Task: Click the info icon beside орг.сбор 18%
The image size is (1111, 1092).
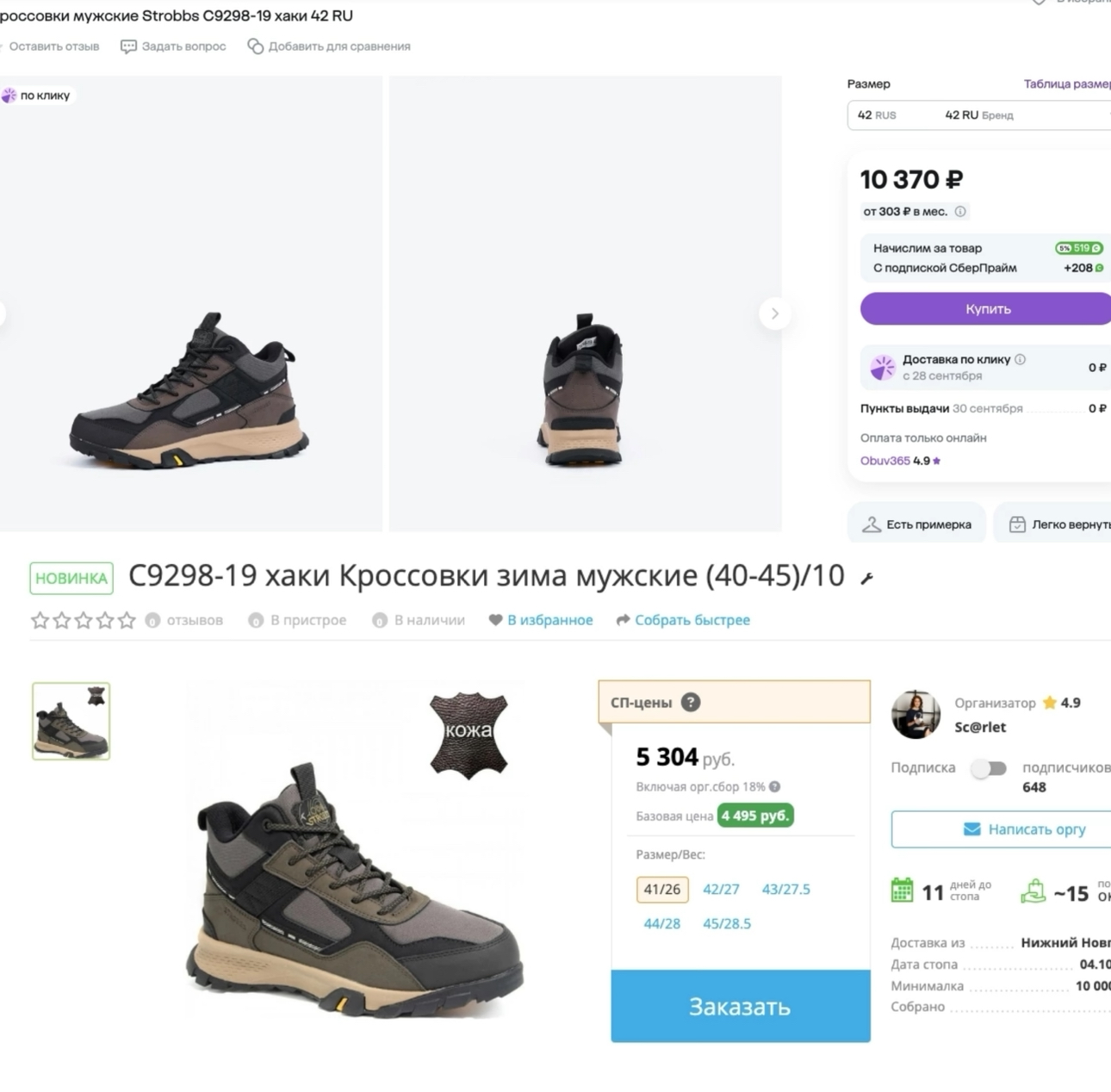Action: 775,786
